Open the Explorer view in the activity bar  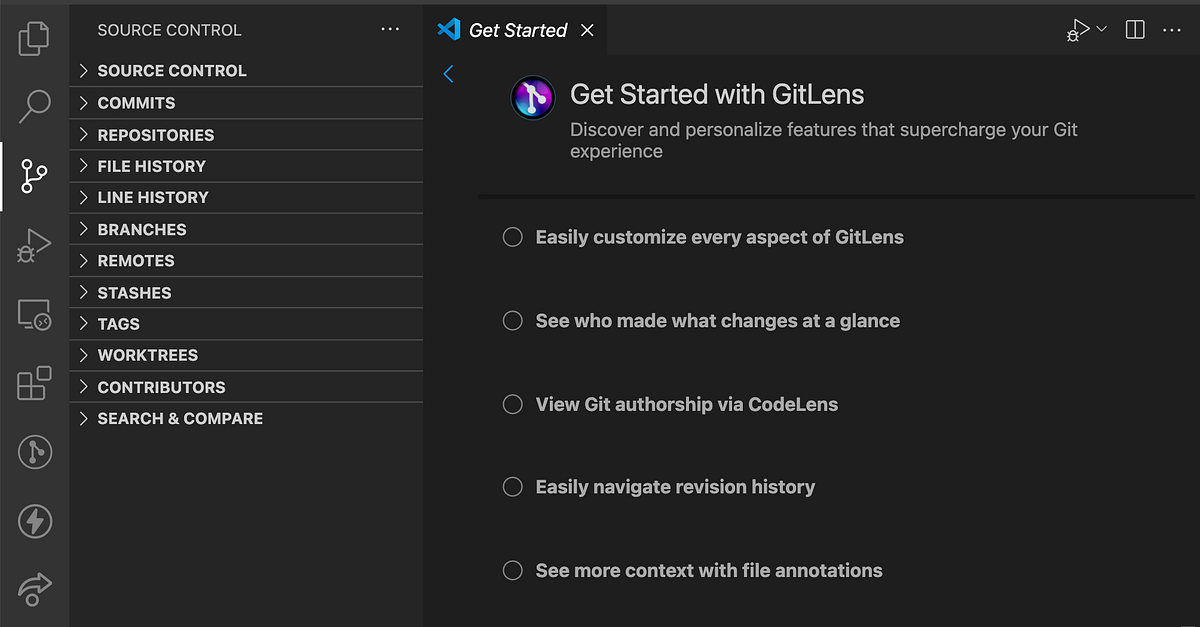[34, 36]
